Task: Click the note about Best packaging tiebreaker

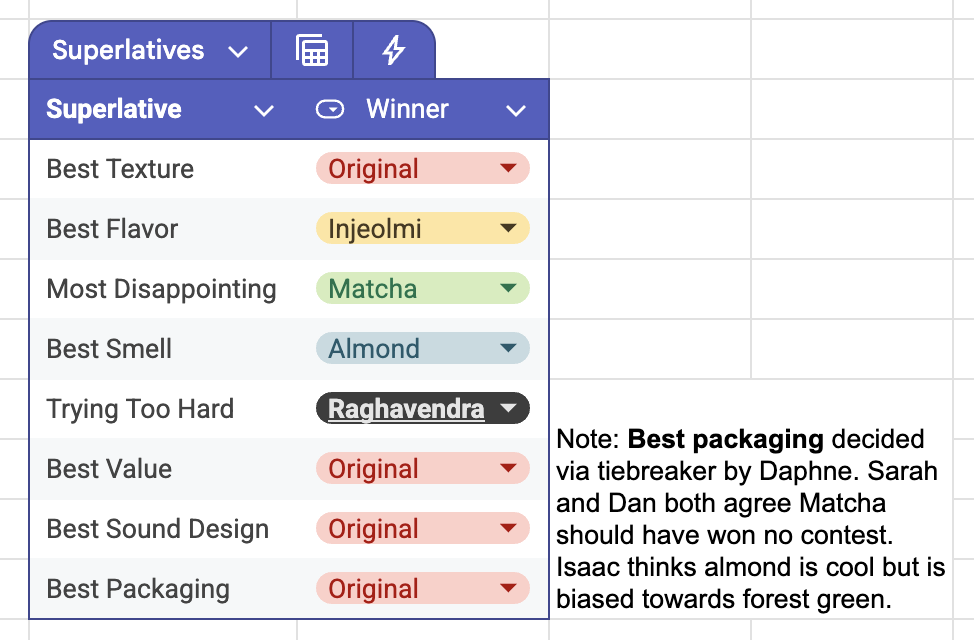Action: tap(750, 519)
